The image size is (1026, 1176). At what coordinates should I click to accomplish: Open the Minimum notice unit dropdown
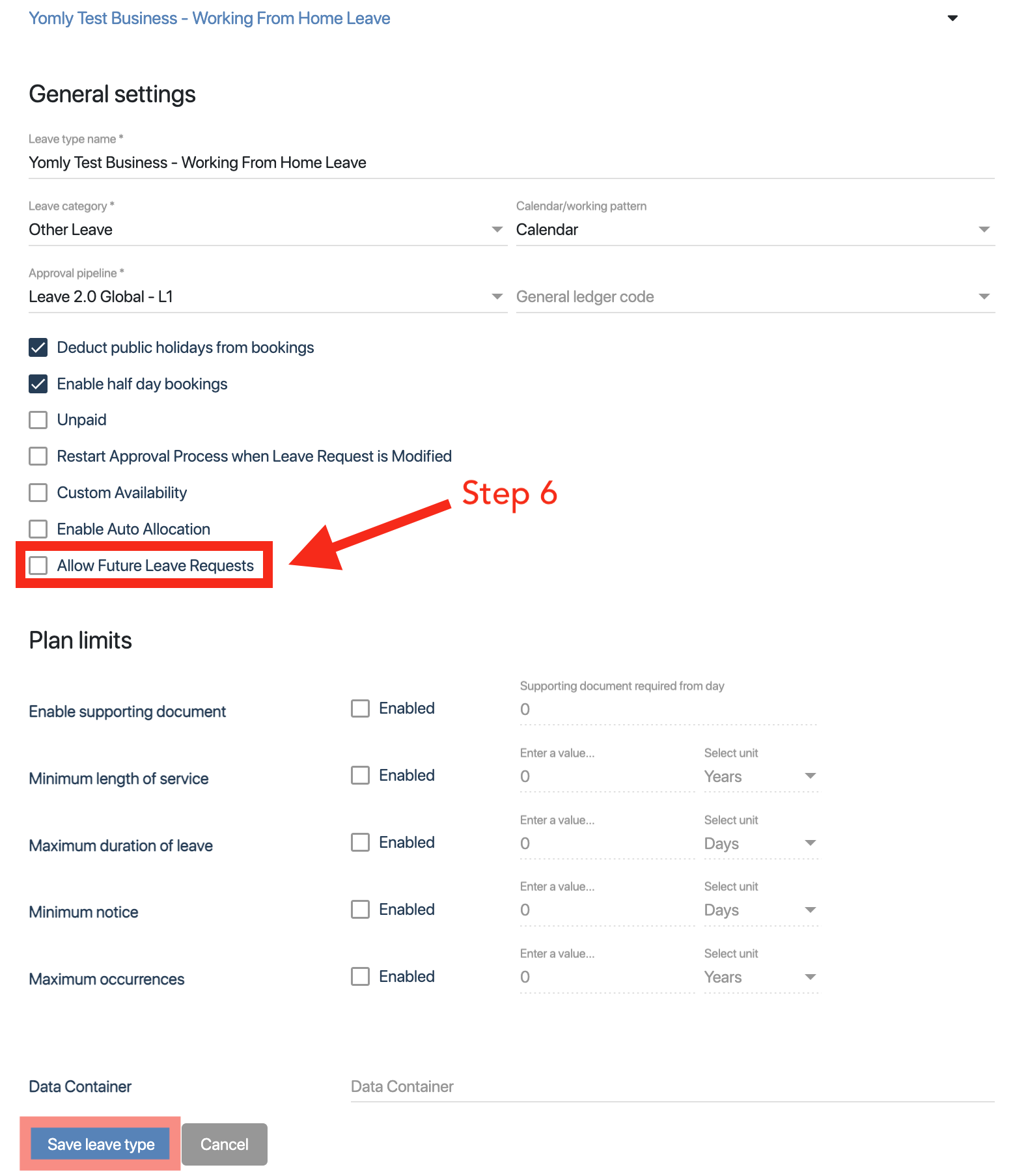pos(760,910)
